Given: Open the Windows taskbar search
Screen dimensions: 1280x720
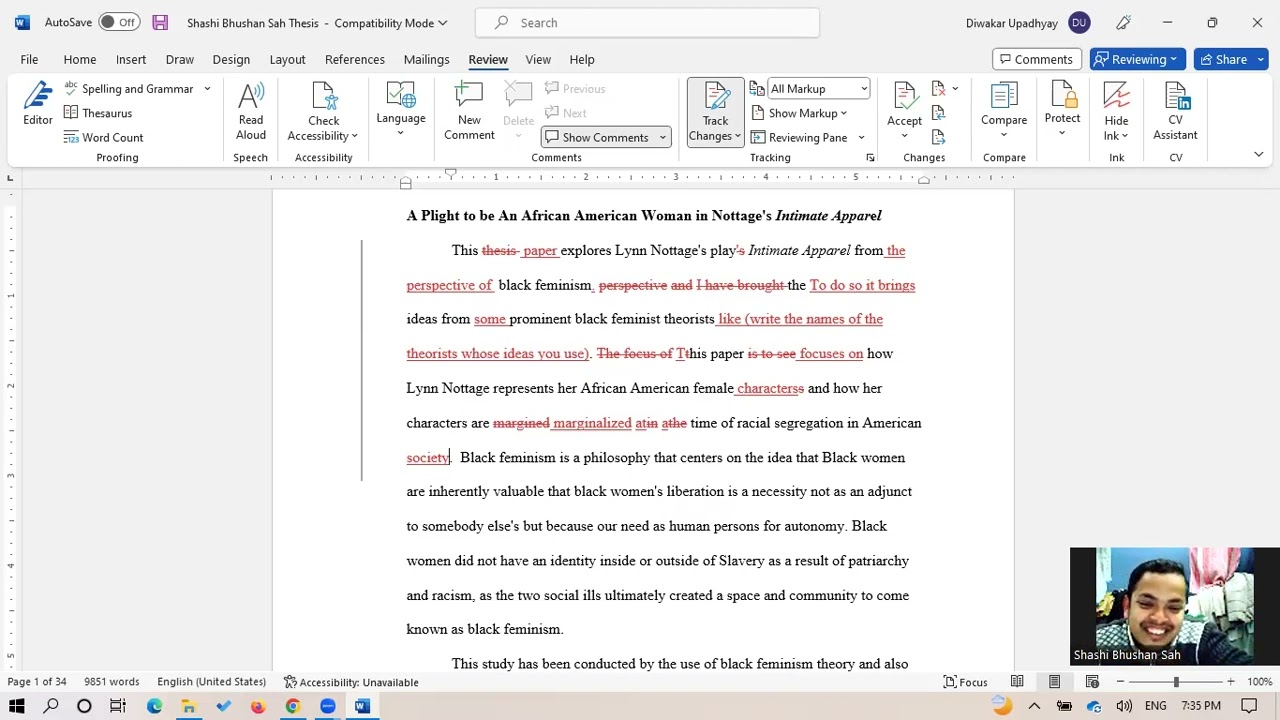Looking at the screenshot, I should point(51,706).
